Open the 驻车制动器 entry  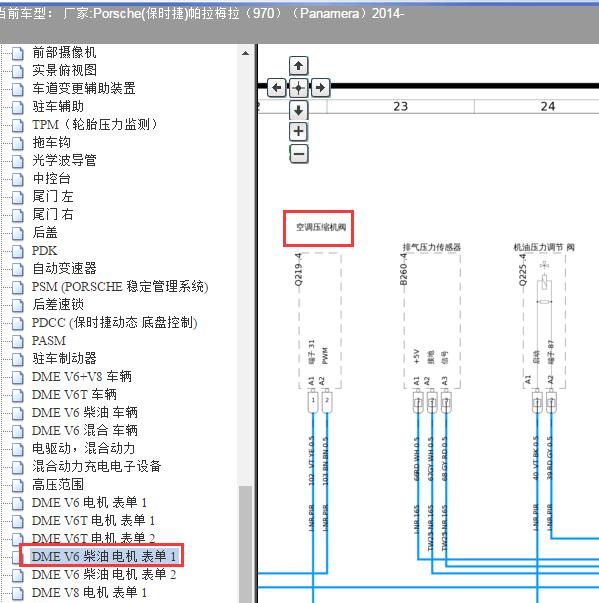point(64,358)
